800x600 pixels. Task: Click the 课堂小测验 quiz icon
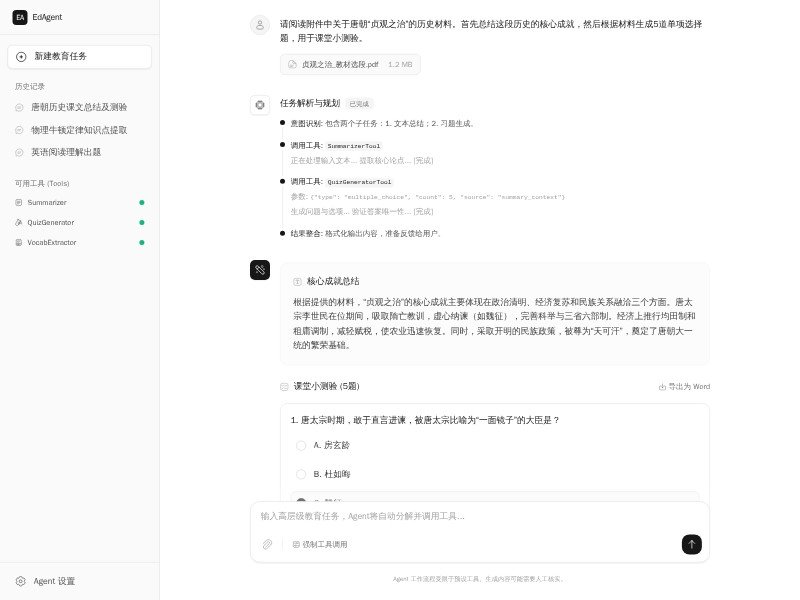coord(285,386)
